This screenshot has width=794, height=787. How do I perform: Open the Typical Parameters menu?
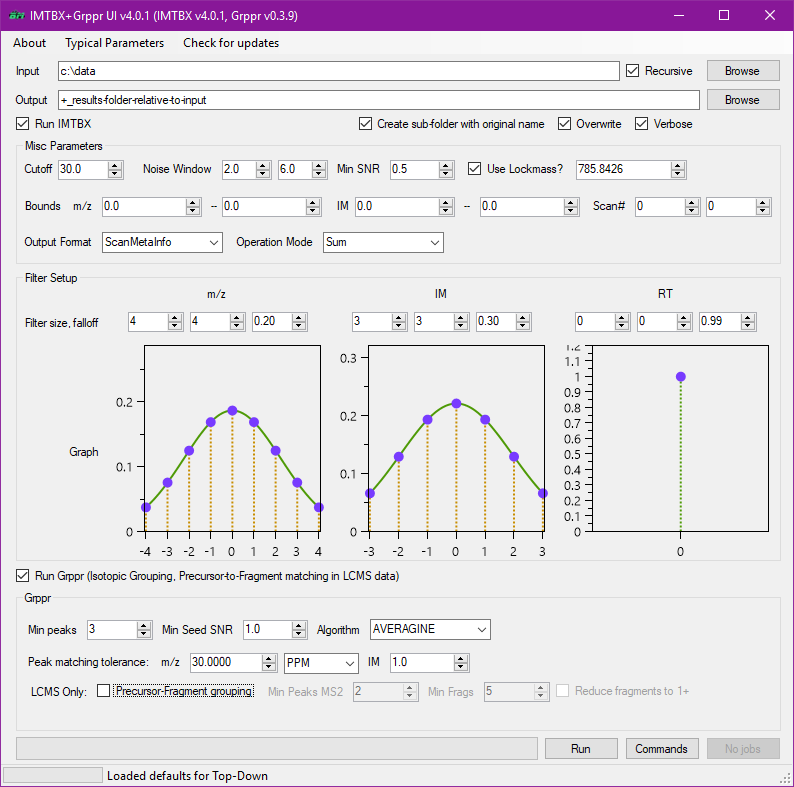(x=114, y=43)
